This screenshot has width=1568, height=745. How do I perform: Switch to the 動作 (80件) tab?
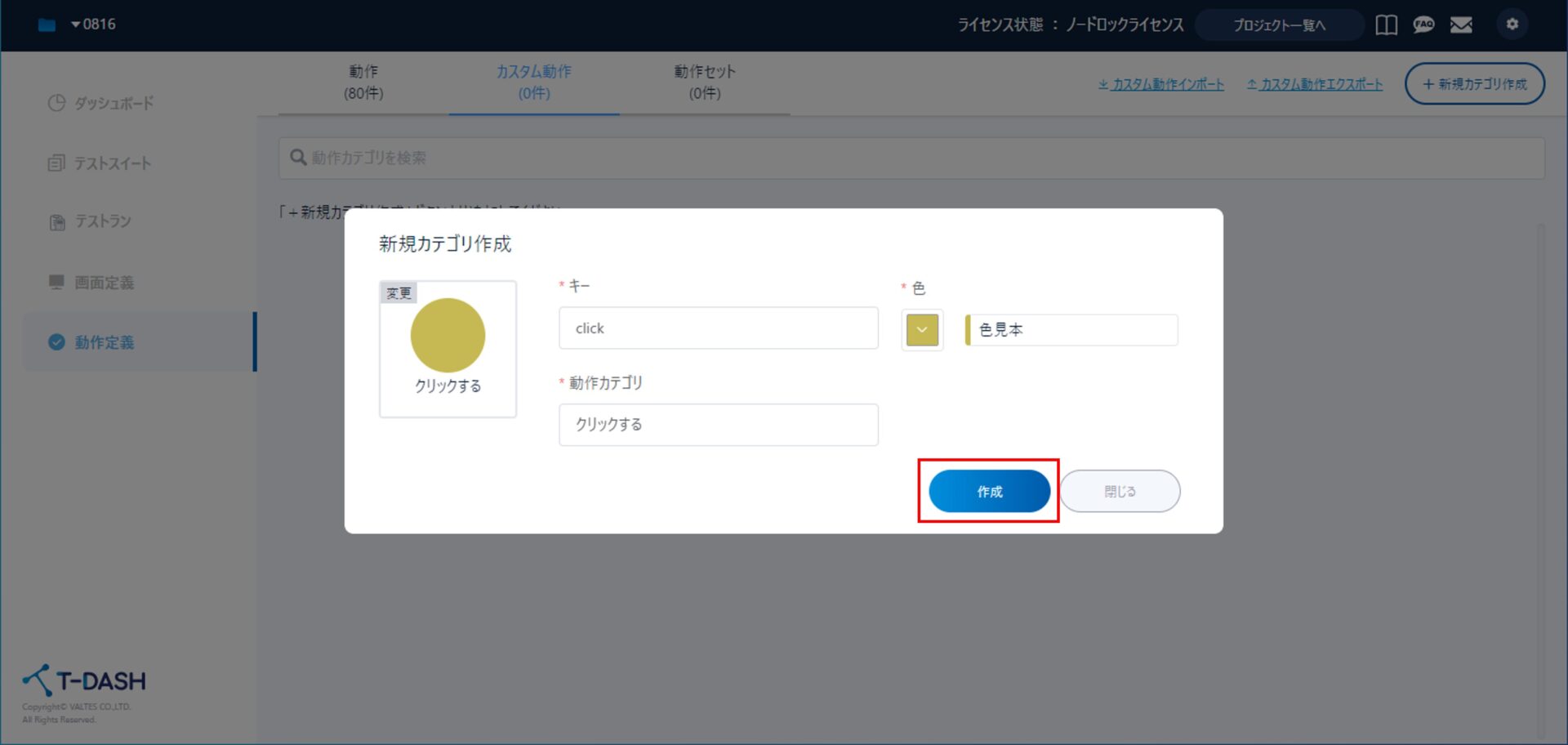(x=363, y=83)
